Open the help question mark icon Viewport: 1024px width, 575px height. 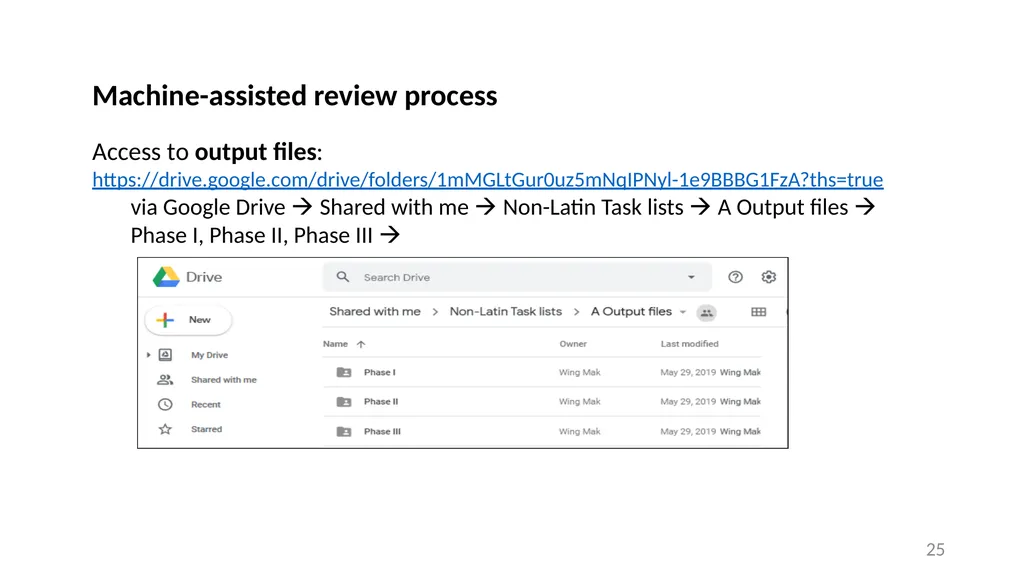click(x=735, y=277)
